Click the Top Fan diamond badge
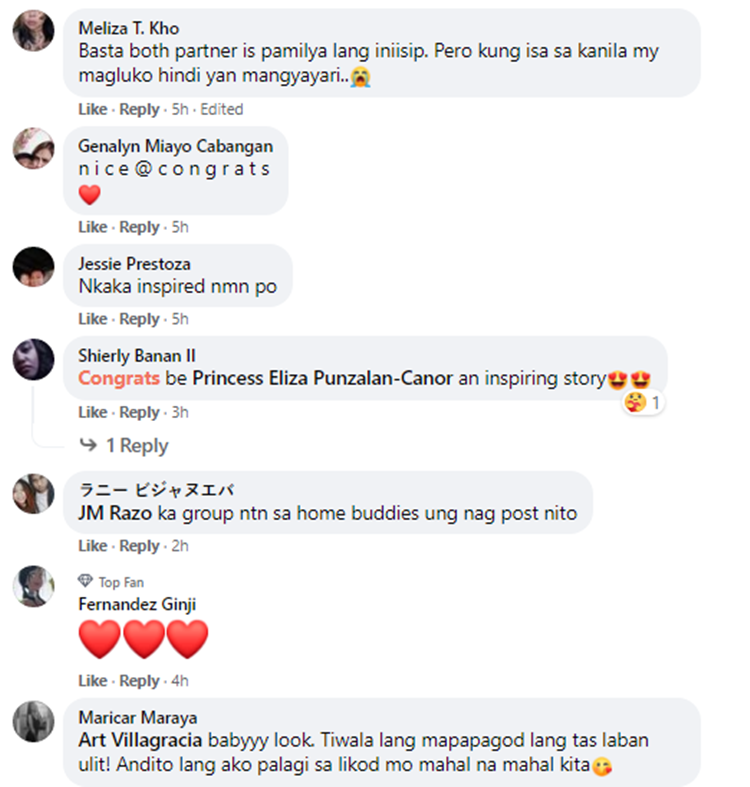Screen dimensions: 750x787 point(85,581)
